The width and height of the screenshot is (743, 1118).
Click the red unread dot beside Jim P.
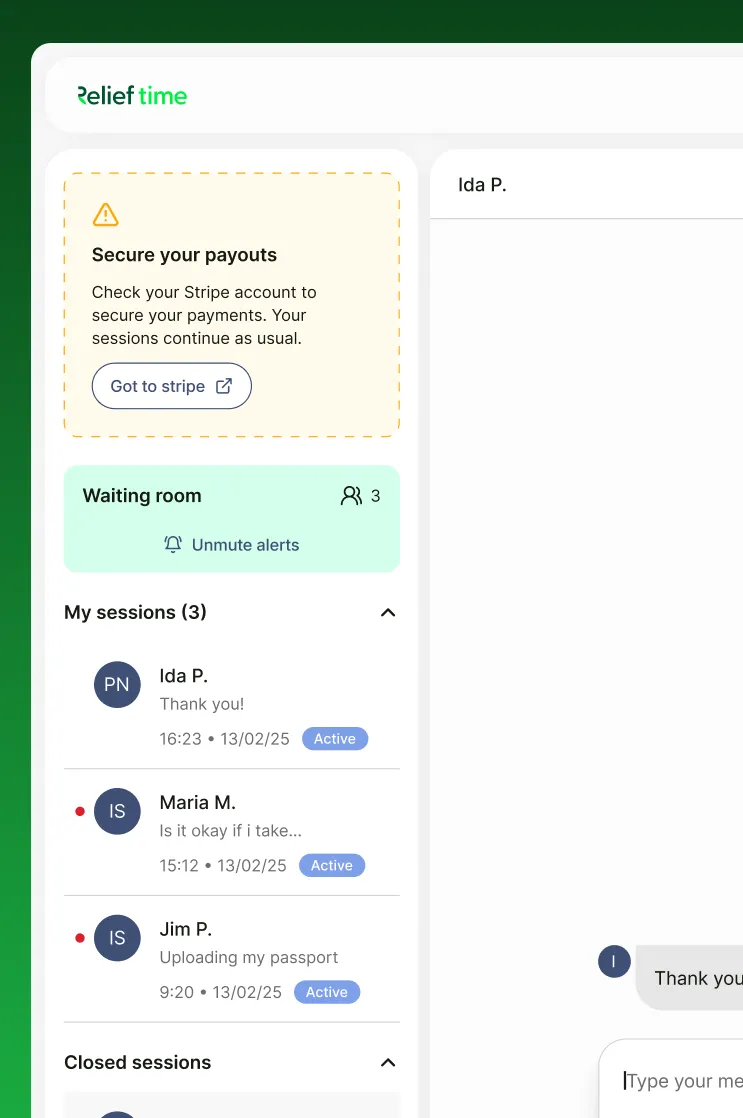click(x=80, y=938)
